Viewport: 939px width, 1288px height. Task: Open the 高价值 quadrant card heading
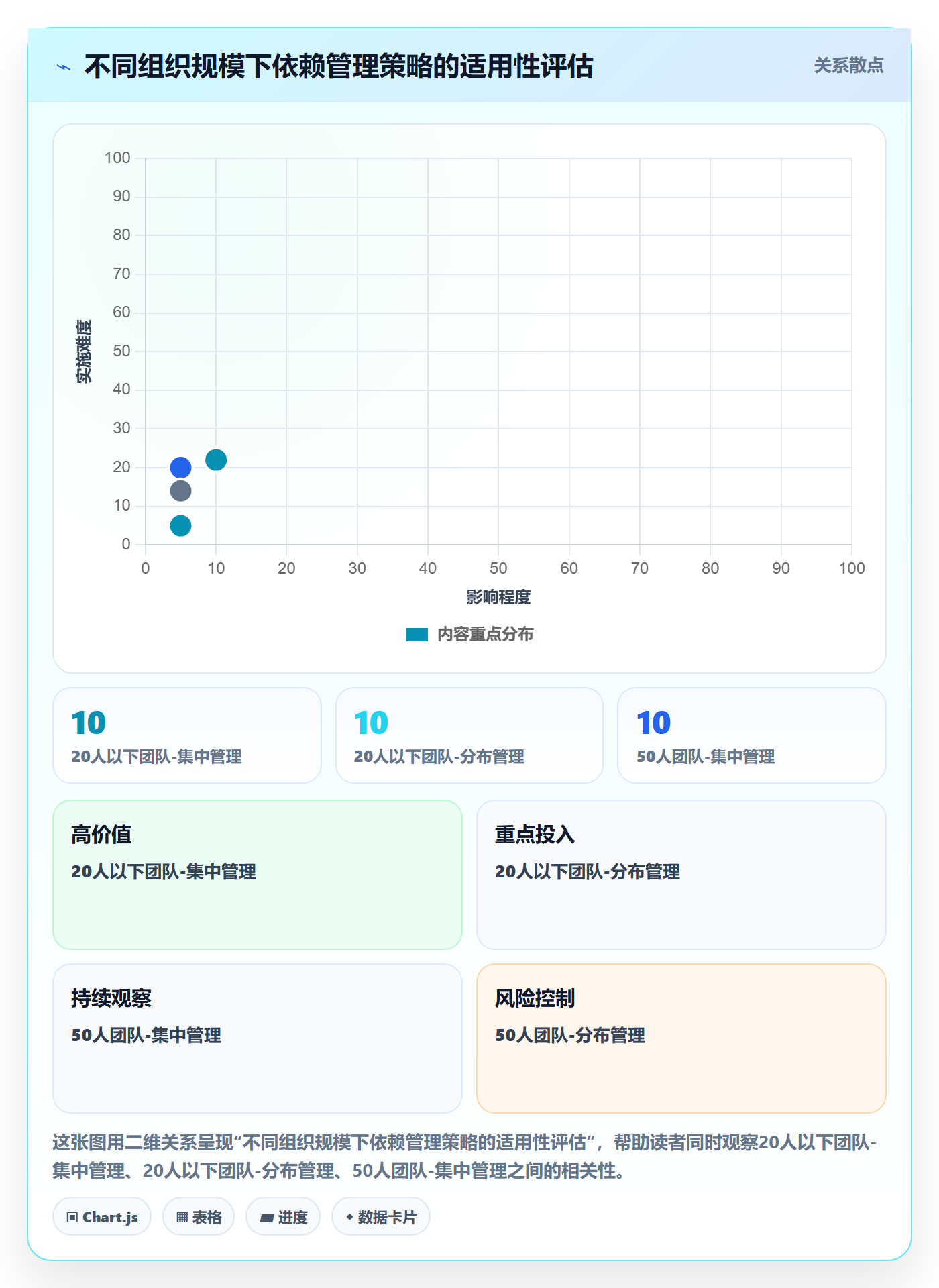101,835
